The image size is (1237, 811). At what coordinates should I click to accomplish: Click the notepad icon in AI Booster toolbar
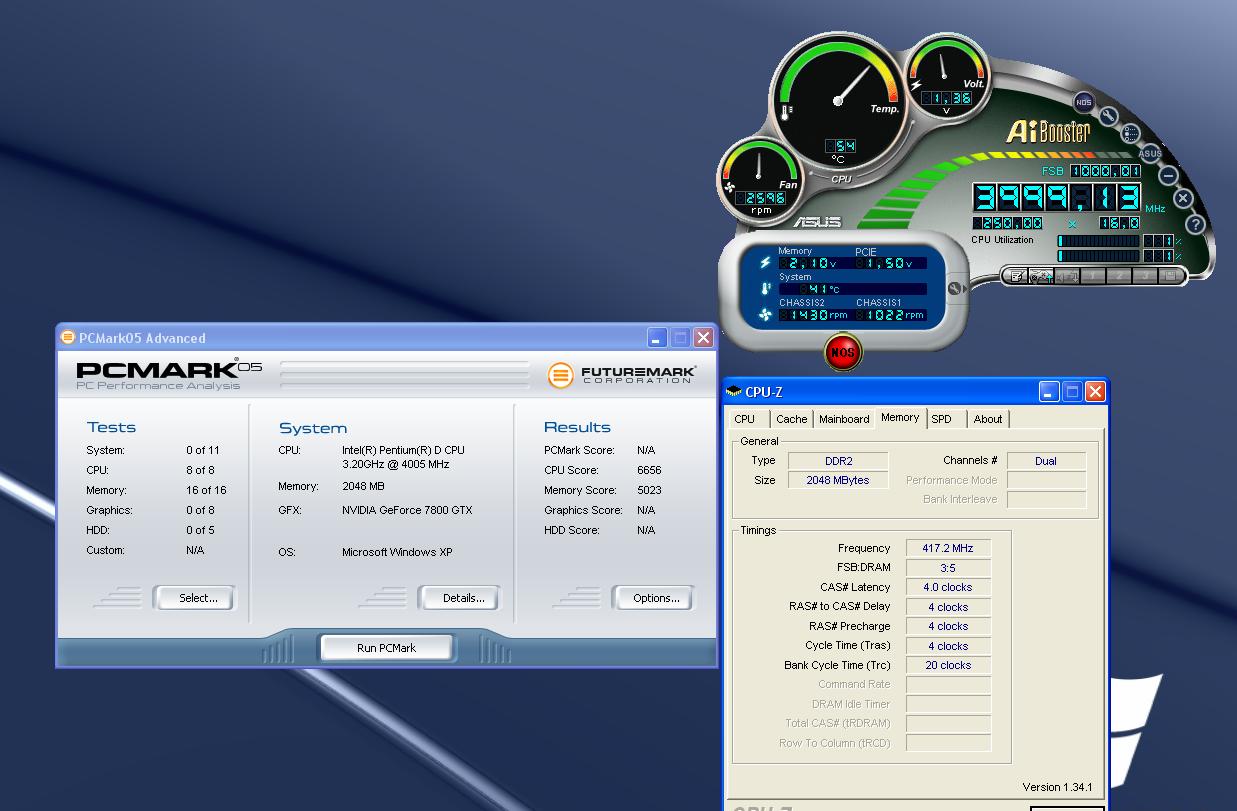click(x=1018, y=276)
